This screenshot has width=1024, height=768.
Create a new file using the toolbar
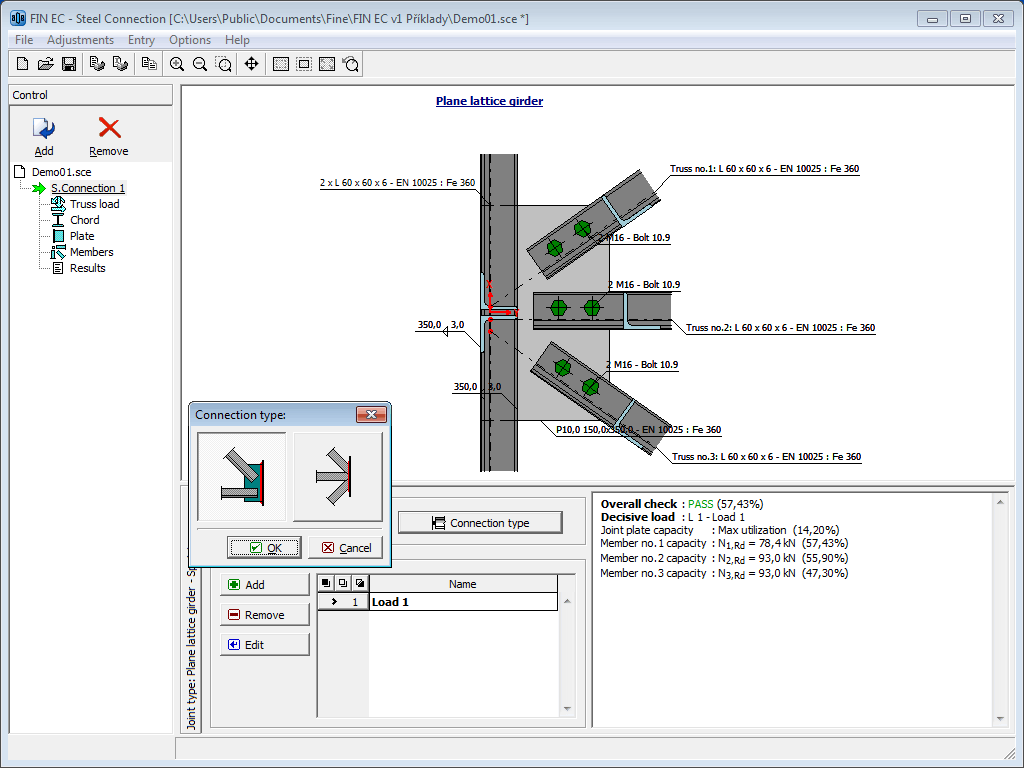23,64
